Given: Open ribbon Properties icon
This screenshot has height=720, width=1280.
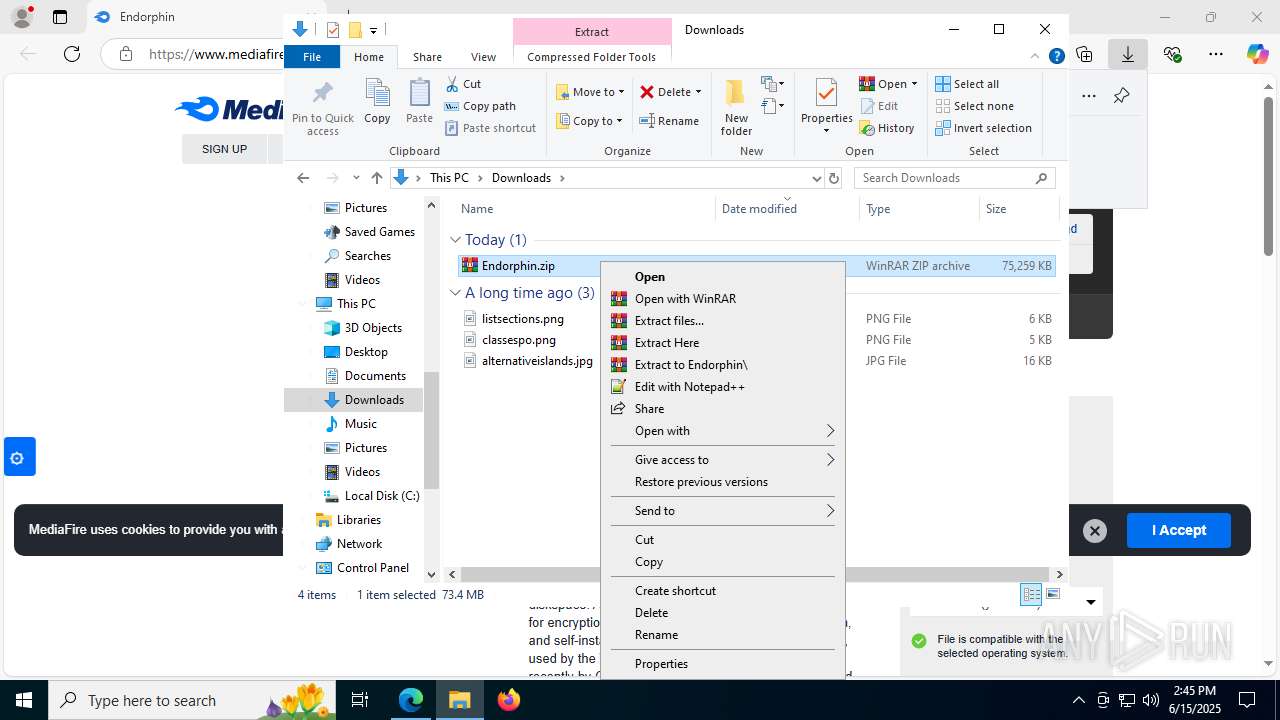Looking at the screenshot, I should tap(826, 100).
